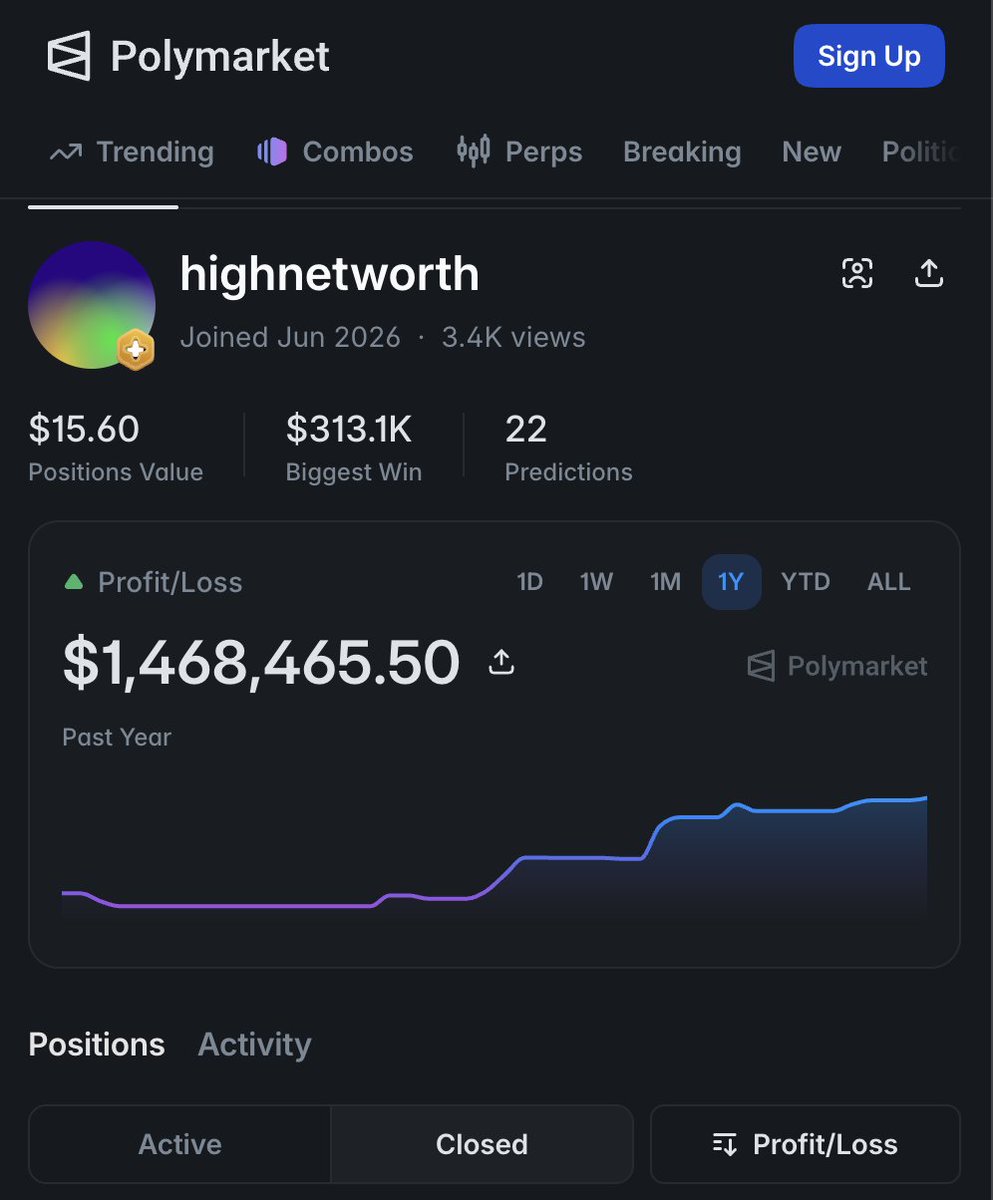Viewport: 993px width, 1200px height.
Task: Select the Closed positions segment
Action: click(x=482, y=1144)
